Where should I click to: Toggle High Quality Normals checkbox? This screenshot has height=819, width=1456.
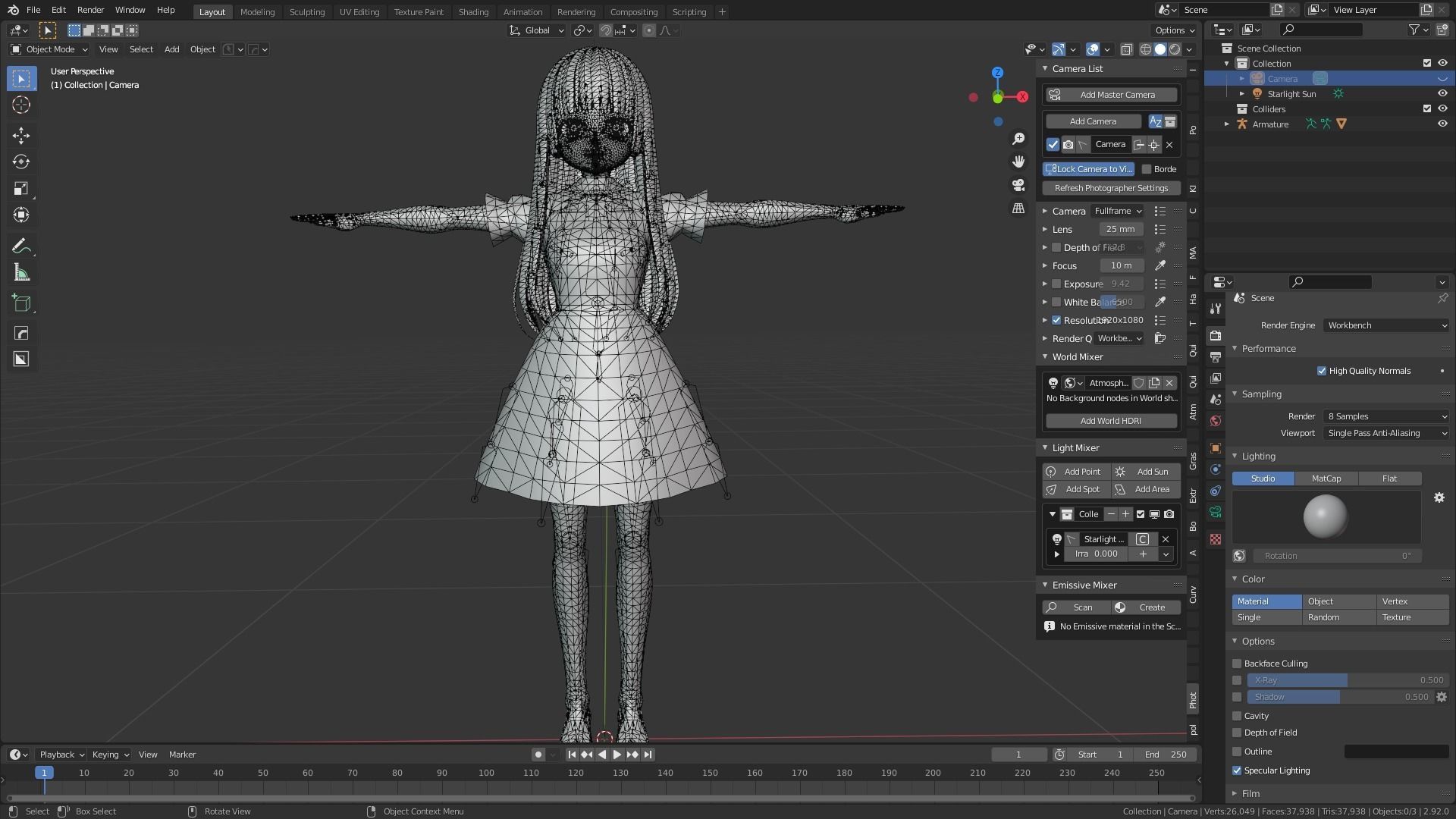click(1322, 371)
